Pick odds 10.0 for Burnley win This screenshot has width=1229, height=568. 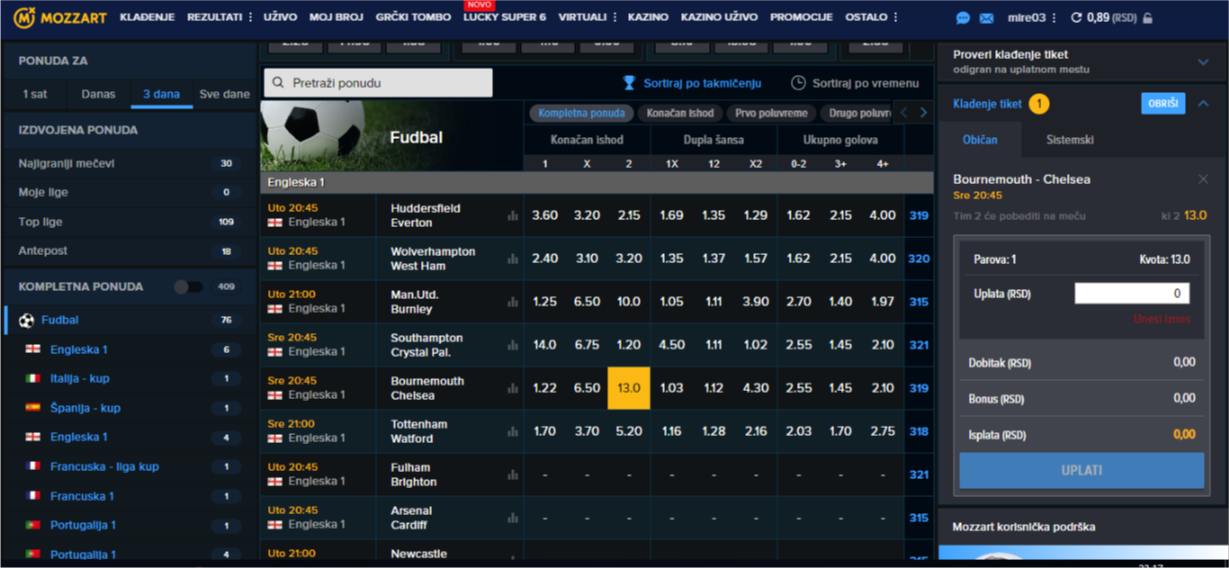(629, 302)
